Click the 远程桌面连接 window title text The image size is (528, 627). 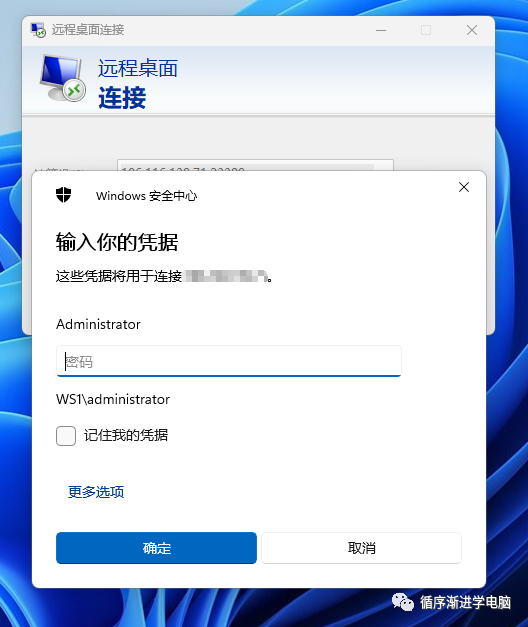[x=88, y=30]
